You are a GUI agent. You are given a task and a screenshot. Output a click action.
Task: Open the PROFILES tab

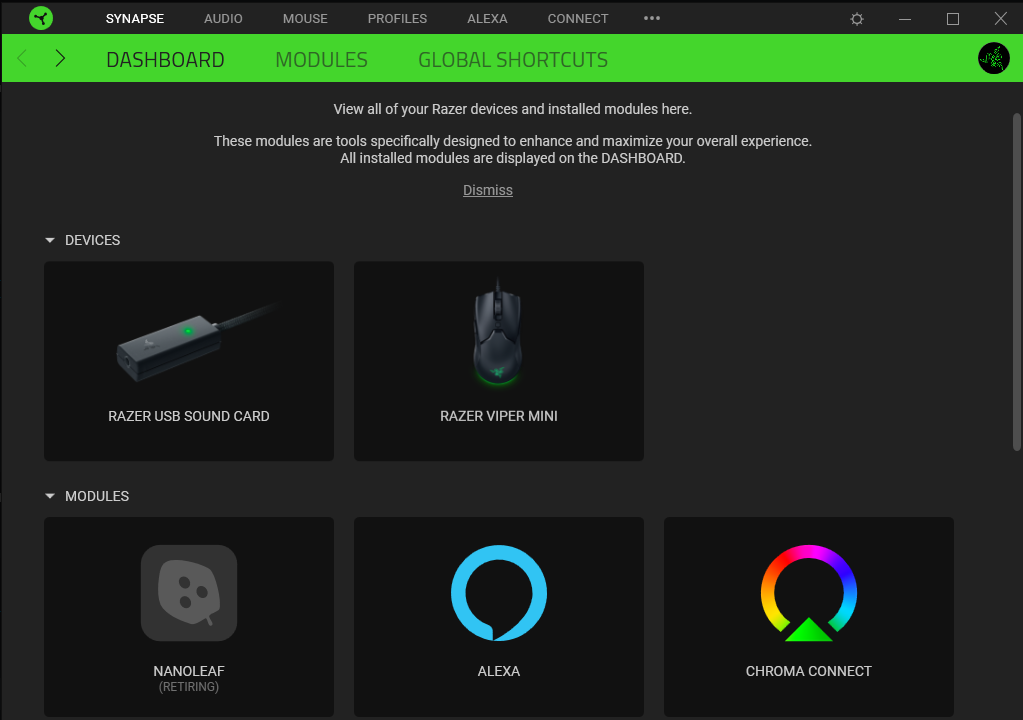[x=397, y=19]
